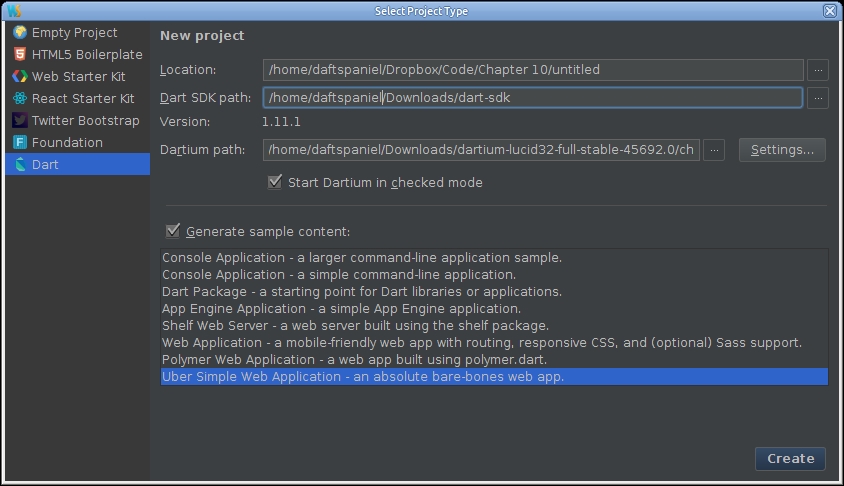
Task: Select the larger command-line Console Application sample
Action: (494, 258)
